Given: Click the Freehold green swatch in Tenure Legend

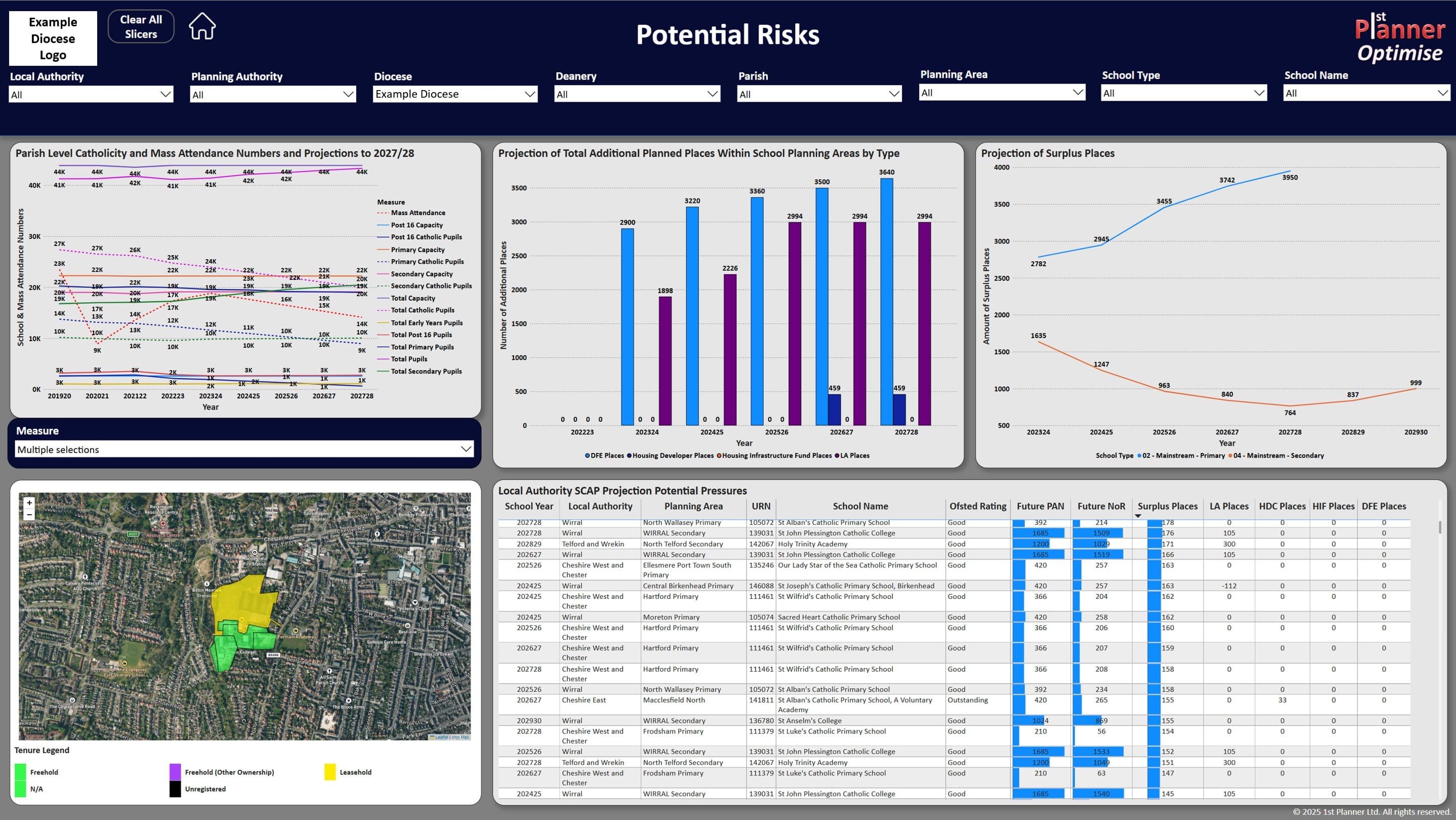Looking at the screenshot, I should (20, 772).
